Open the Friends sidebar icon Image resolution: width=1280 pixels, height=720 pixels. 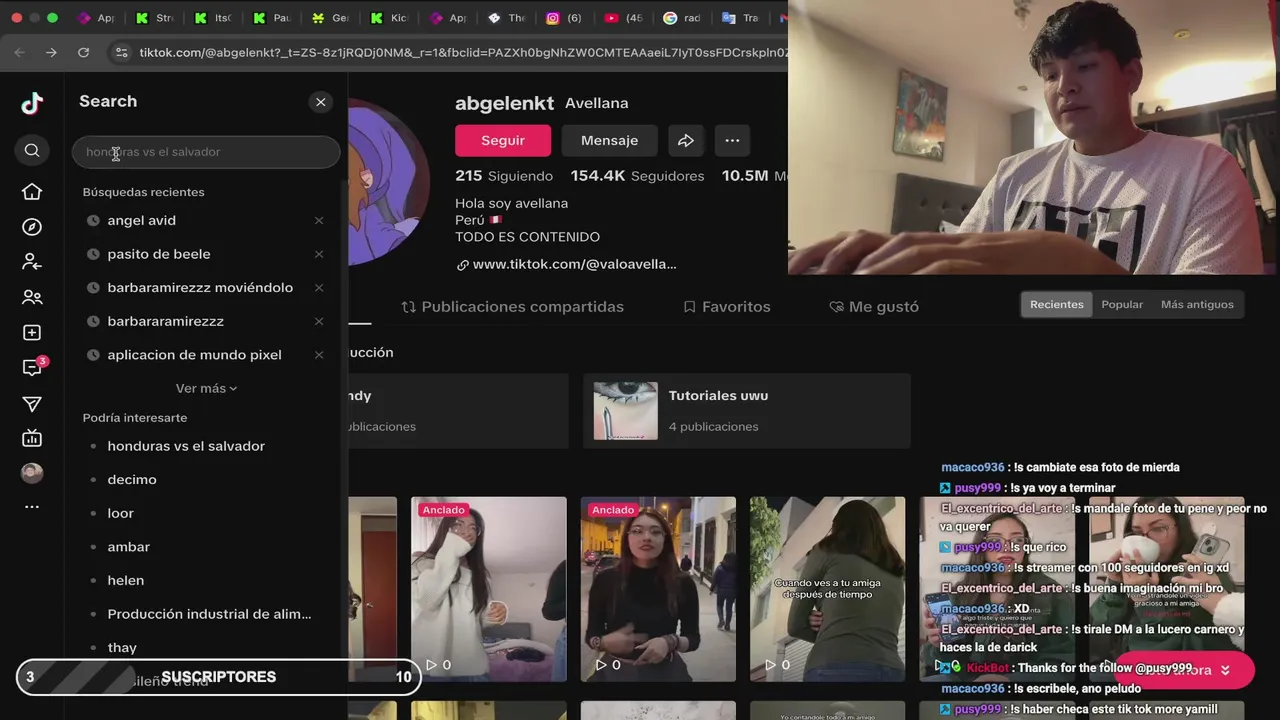(32, 297)
